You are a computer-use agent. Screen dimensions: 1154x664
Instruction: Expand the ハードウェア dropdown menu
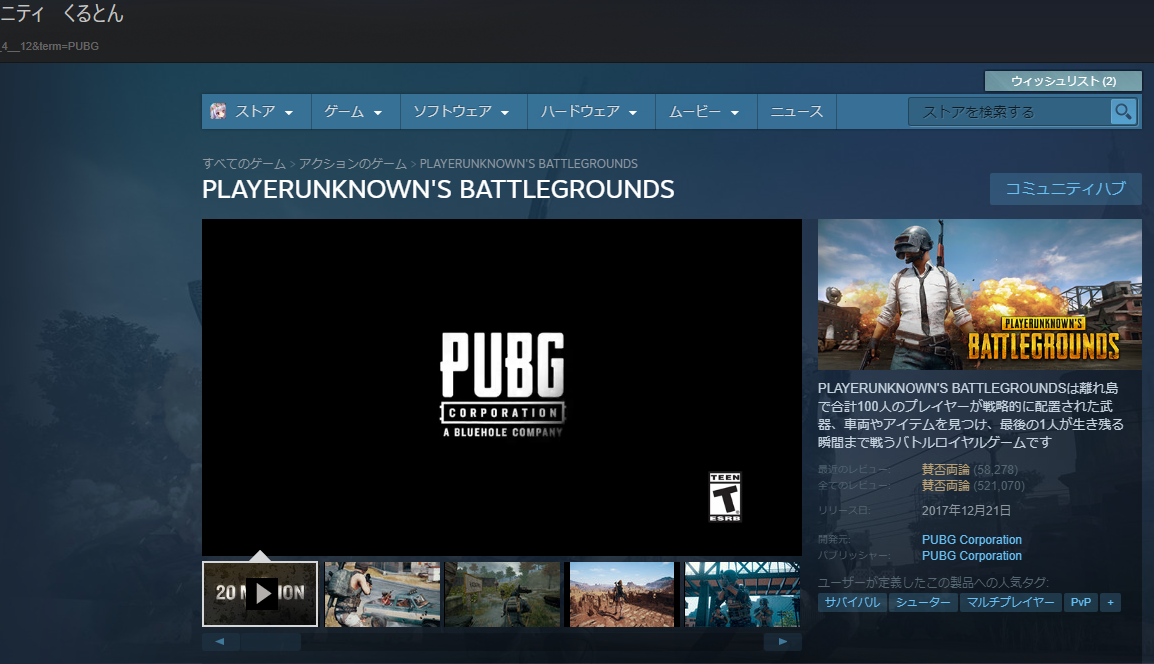point(591,112)
